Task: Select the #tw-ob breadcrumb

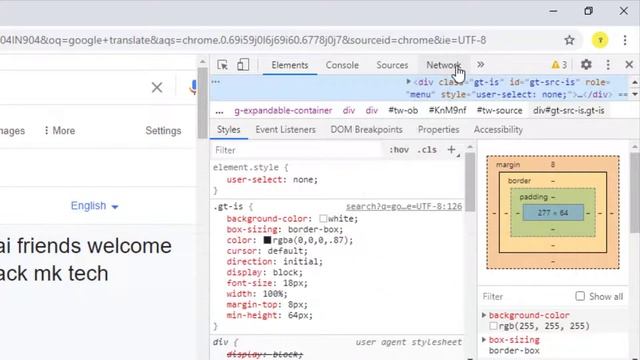Action: (403, 111)
